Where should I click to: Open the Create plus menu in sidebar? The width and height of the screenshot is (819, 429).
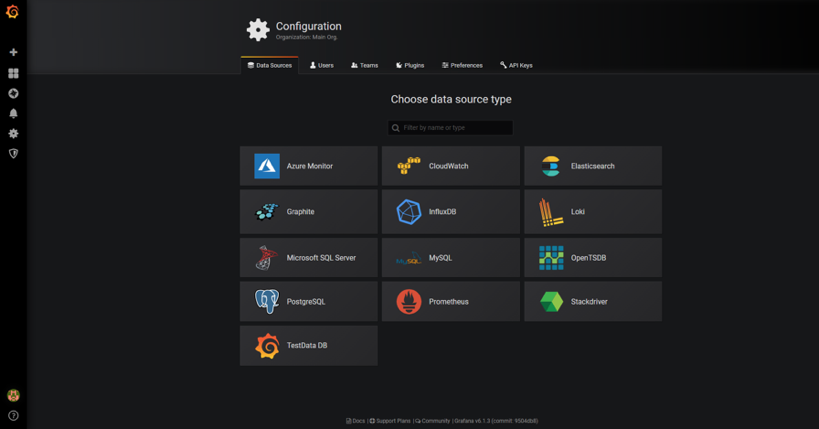14,52
